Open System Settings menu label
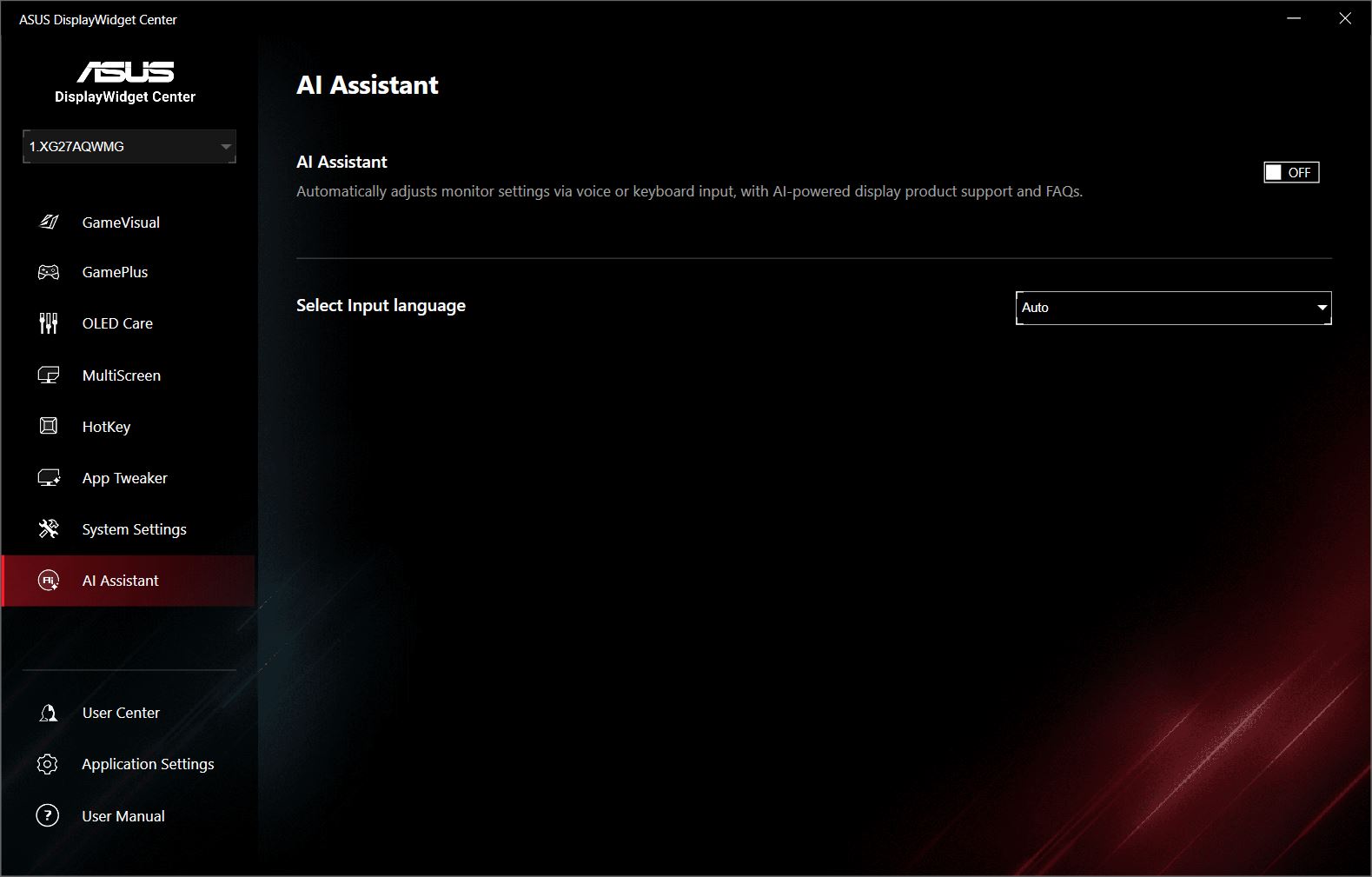 (134, 529)
